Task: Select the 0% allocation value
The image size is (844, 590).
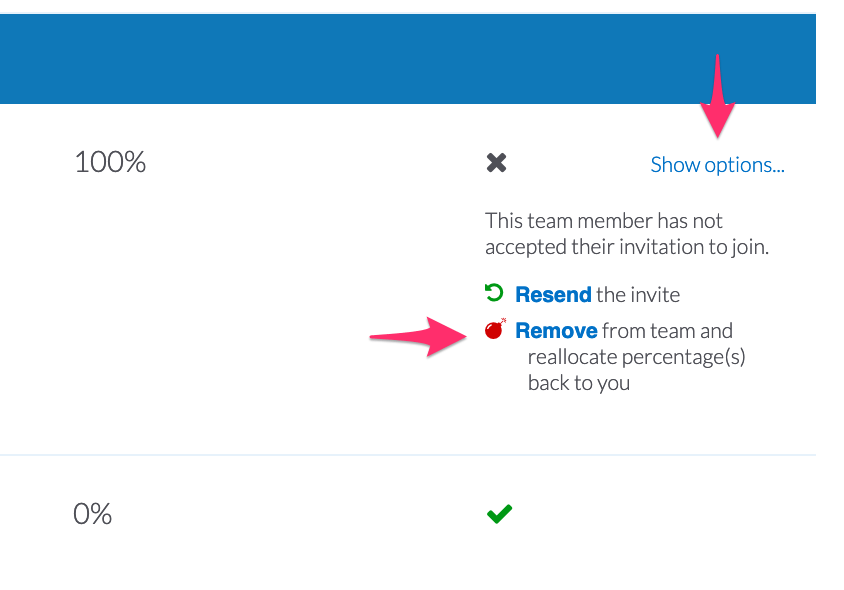Action: tap(92, 513)
